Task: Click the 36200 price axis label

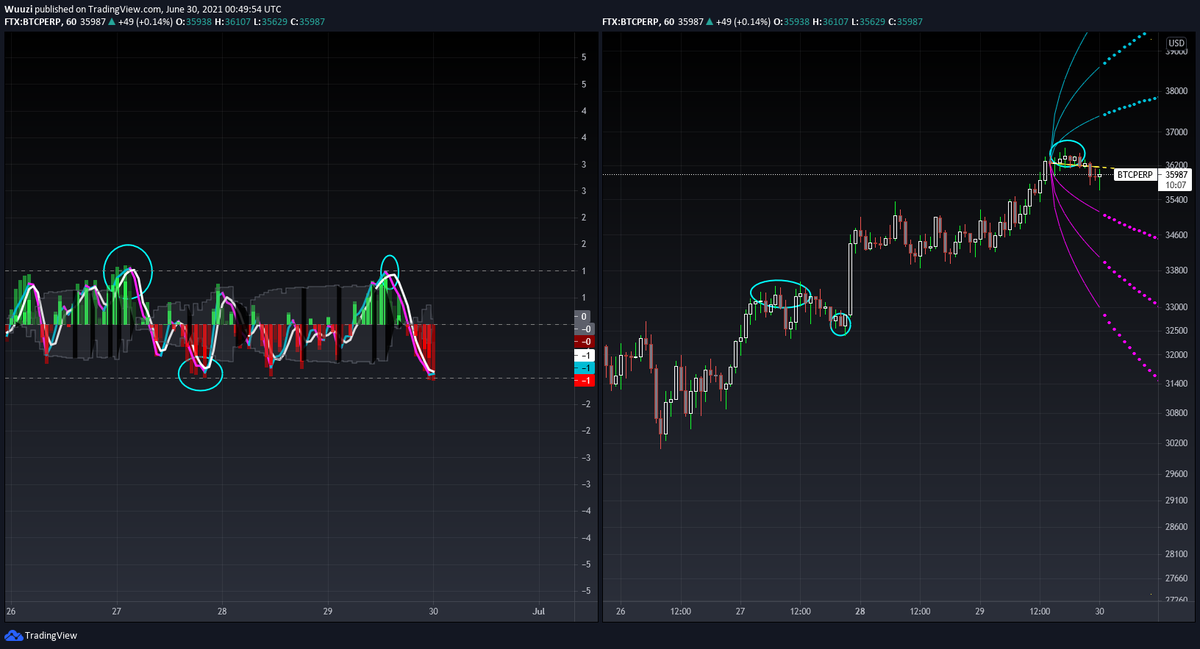Action: [1176, 165]
